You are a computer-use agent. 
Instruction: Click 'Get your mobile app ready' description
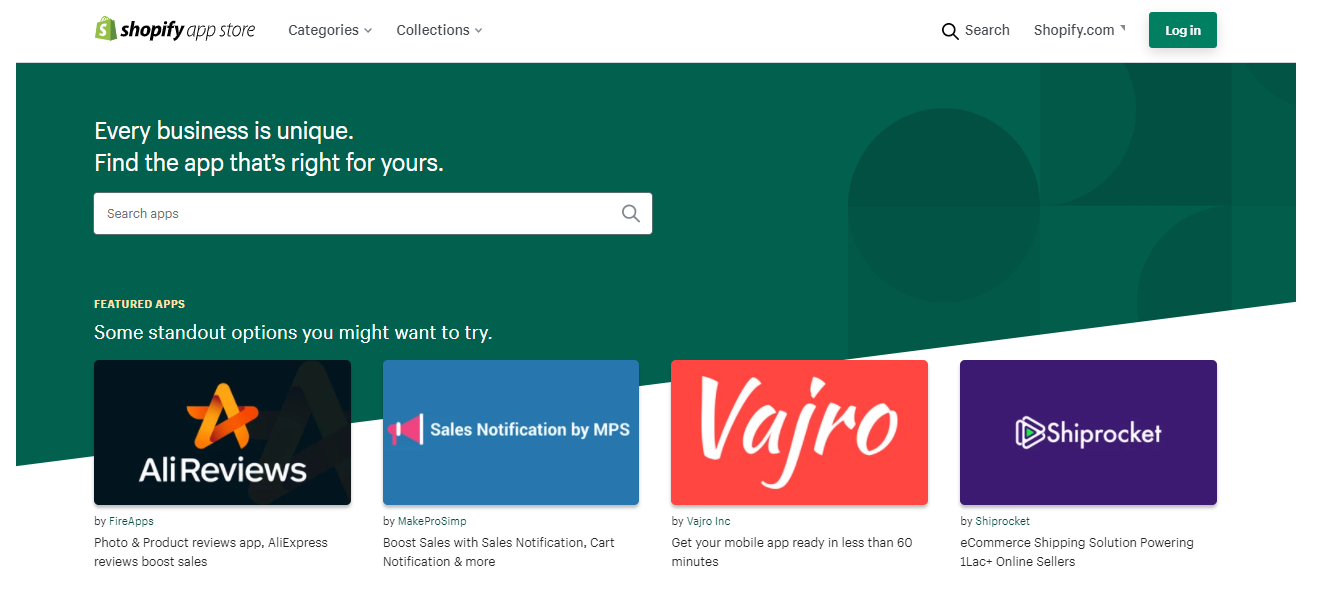pos(792,552)
